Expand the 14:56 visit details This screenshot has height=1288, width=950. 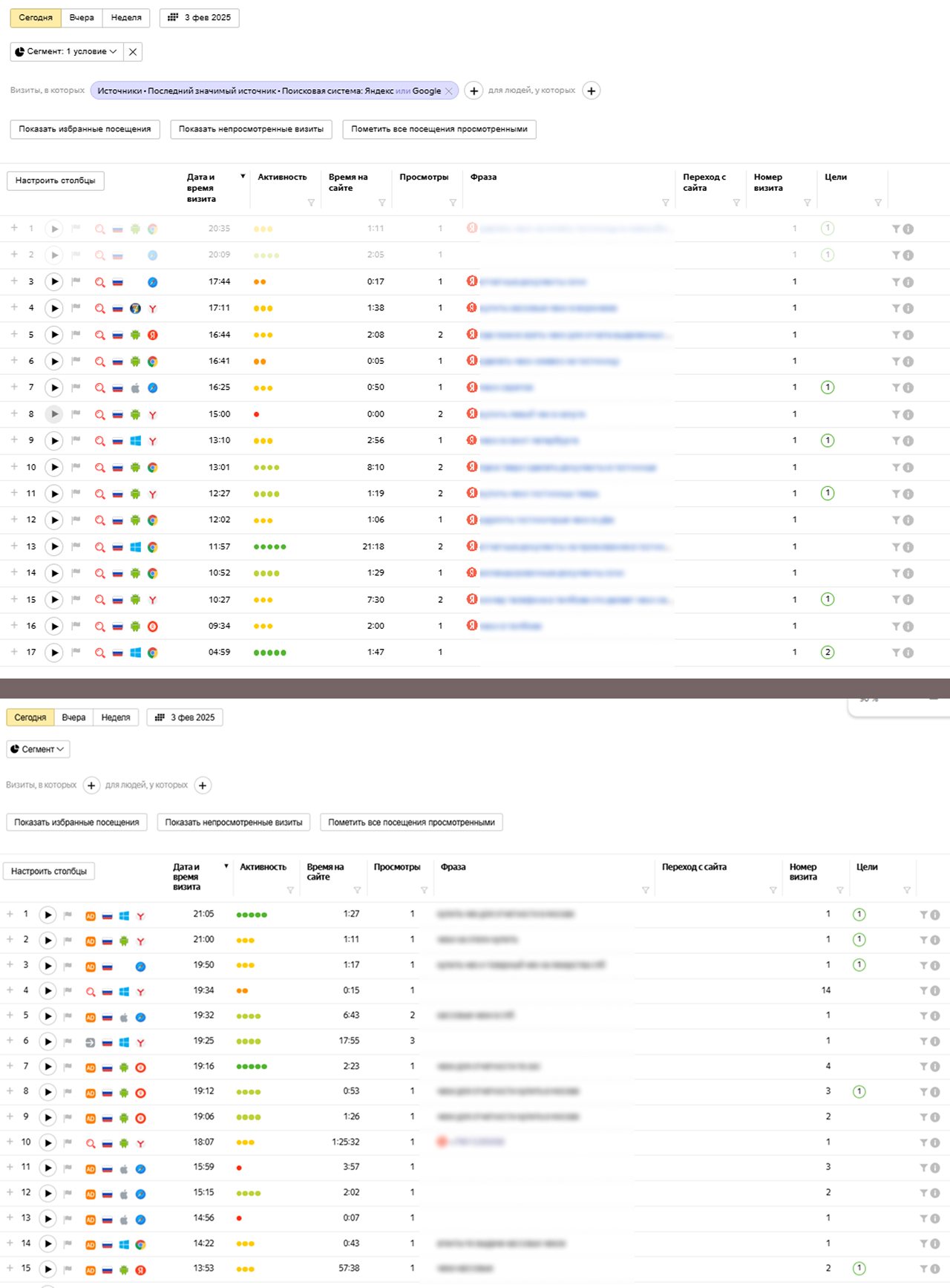pyautogui.click(x=10, y=1218)
